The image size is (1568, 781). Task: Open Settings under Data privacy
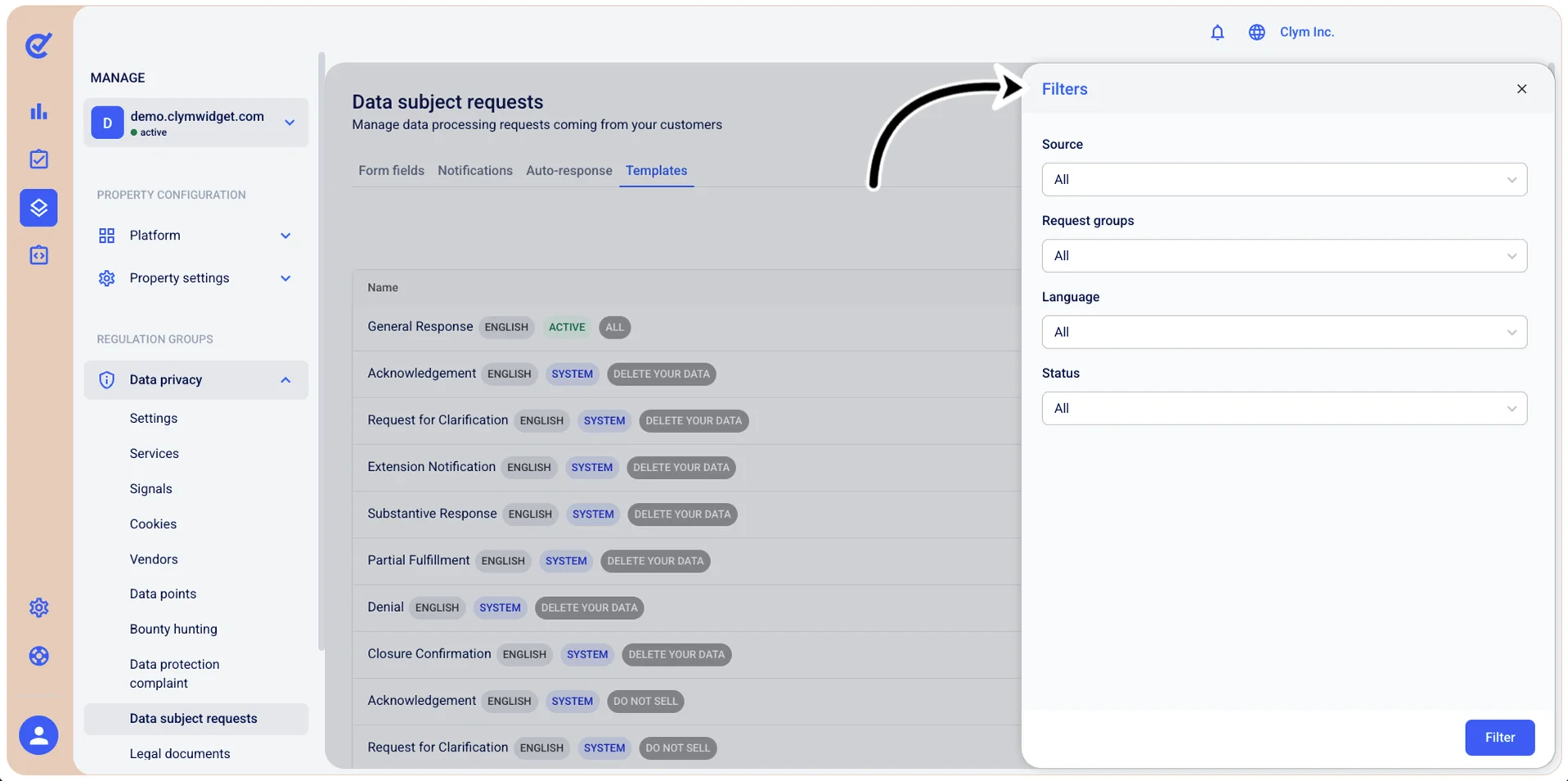pos(153,418)
